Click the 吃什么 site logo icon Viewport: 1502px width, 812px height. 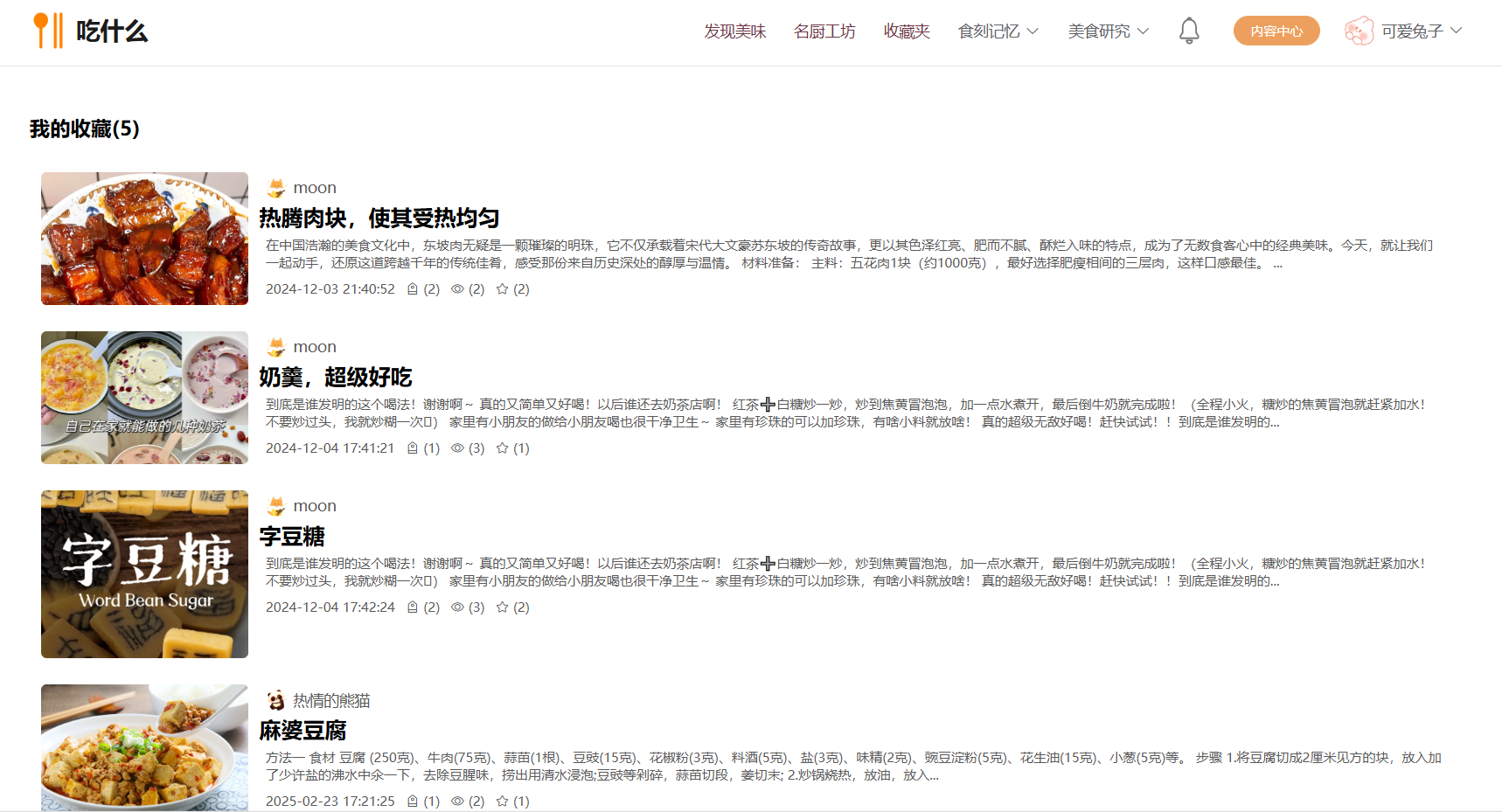48,31
